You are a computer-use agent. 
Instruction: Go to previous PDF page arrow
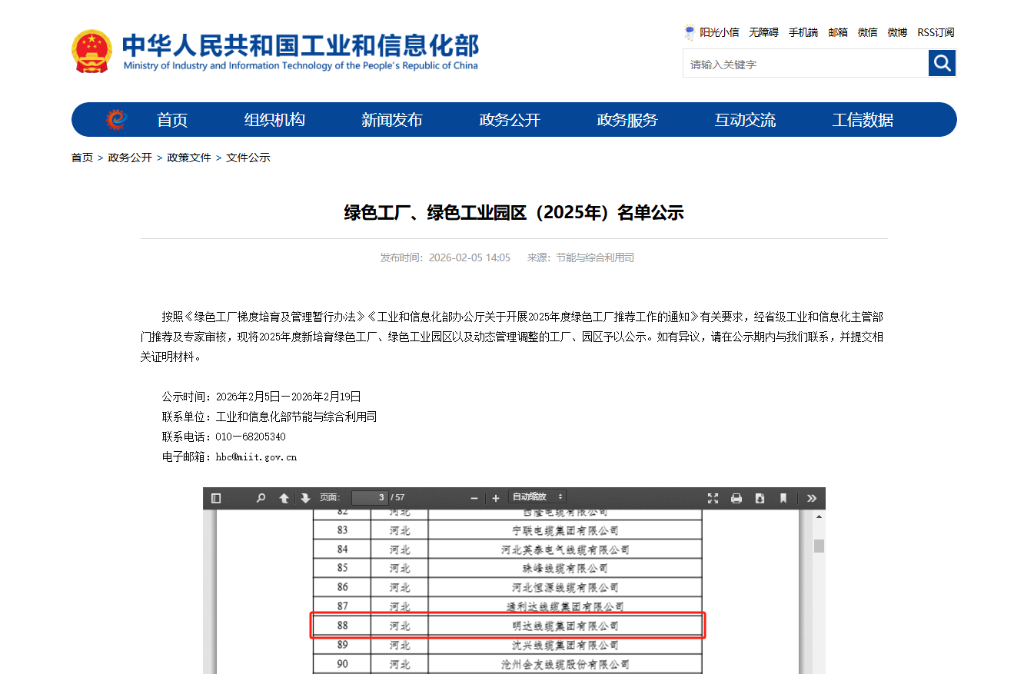[x=284, y=498]
